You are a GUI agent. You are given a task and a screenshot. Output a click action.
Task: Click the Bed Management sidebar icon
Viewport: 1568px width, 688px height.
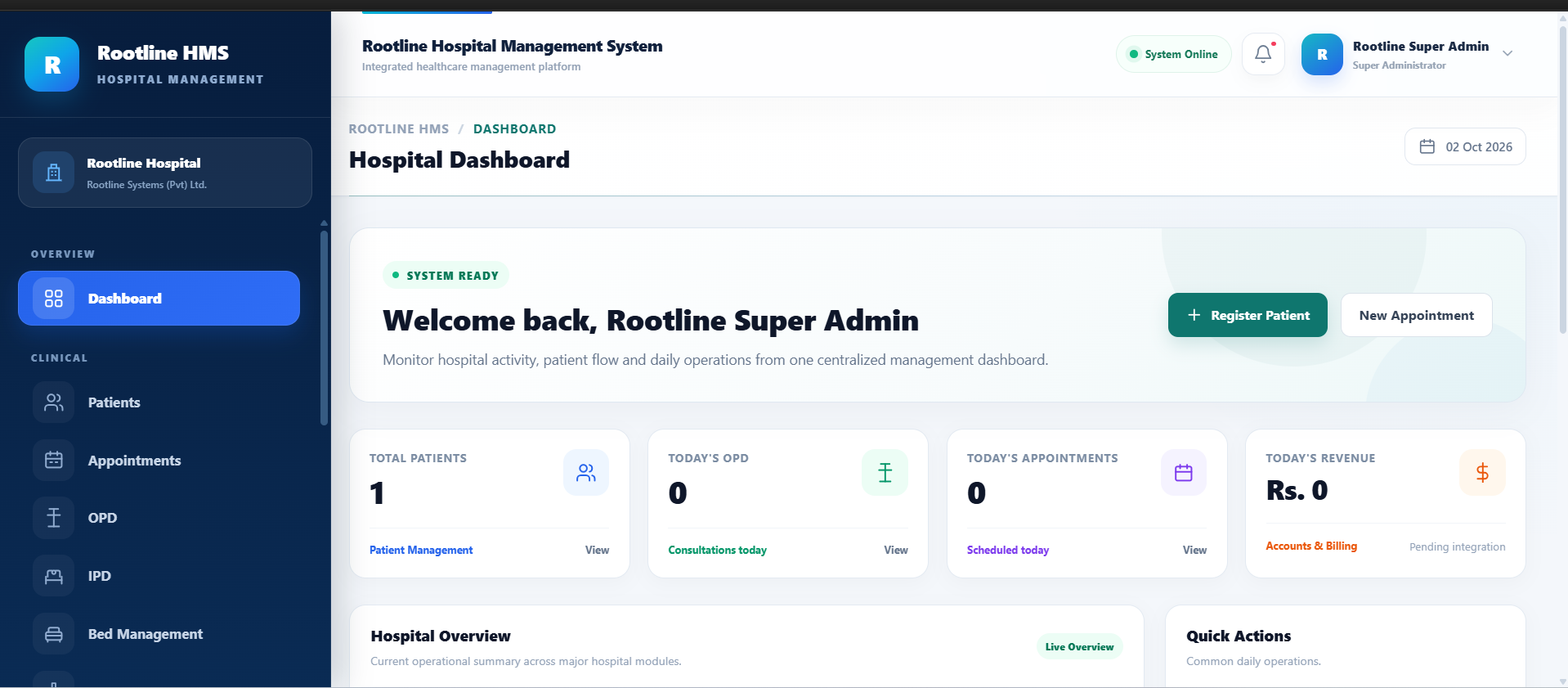tap(54, 634)
